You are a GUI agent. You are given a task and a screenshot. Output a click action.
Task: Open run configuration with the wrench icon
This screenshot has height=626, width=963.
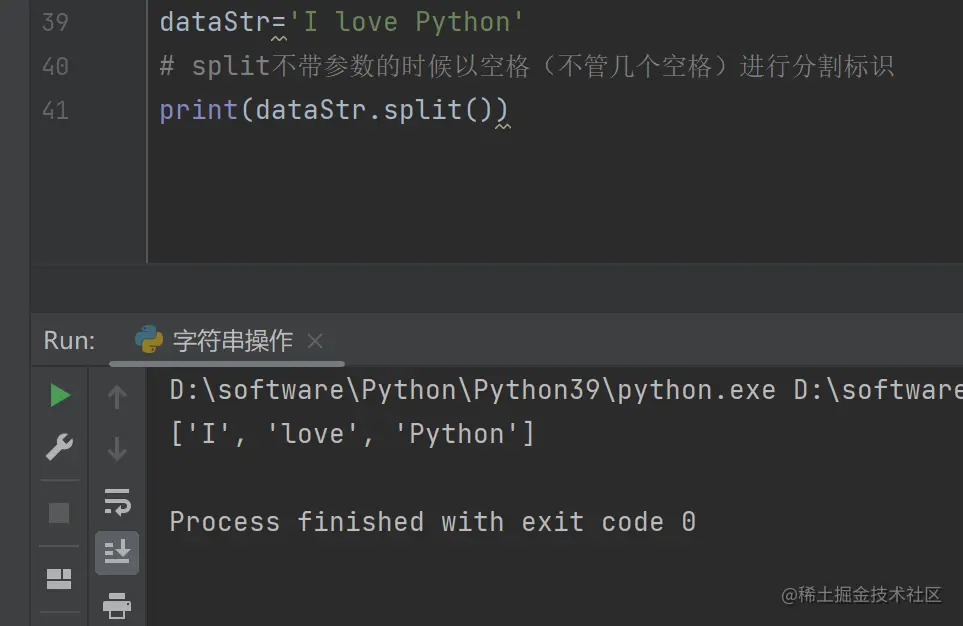[60, 448]
